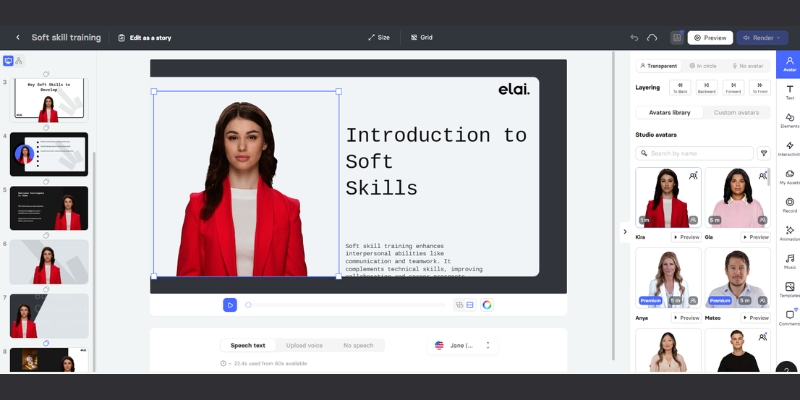The image size is (800, 400).
Task: Preview the Ola avatar
Action: tap(756, 237)
